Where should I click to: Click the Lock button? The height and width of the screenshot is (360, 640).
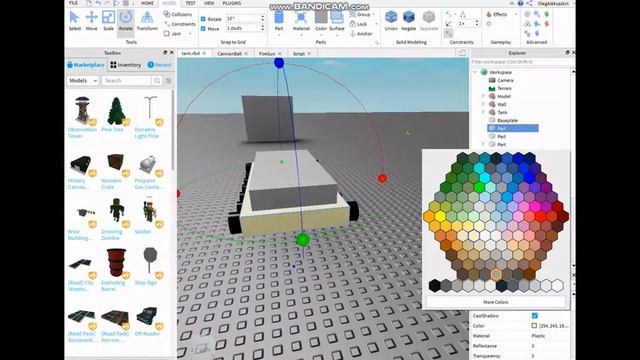coord(358,24)
